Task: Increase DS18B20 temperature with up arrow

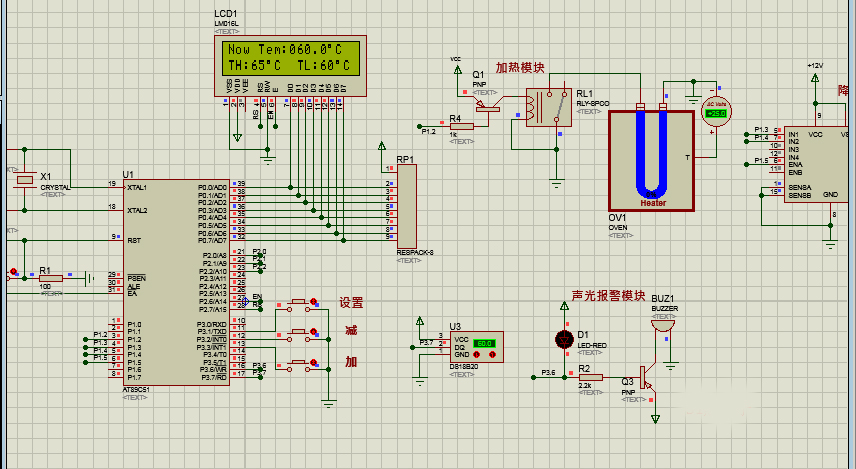Action: coord(492,355)
